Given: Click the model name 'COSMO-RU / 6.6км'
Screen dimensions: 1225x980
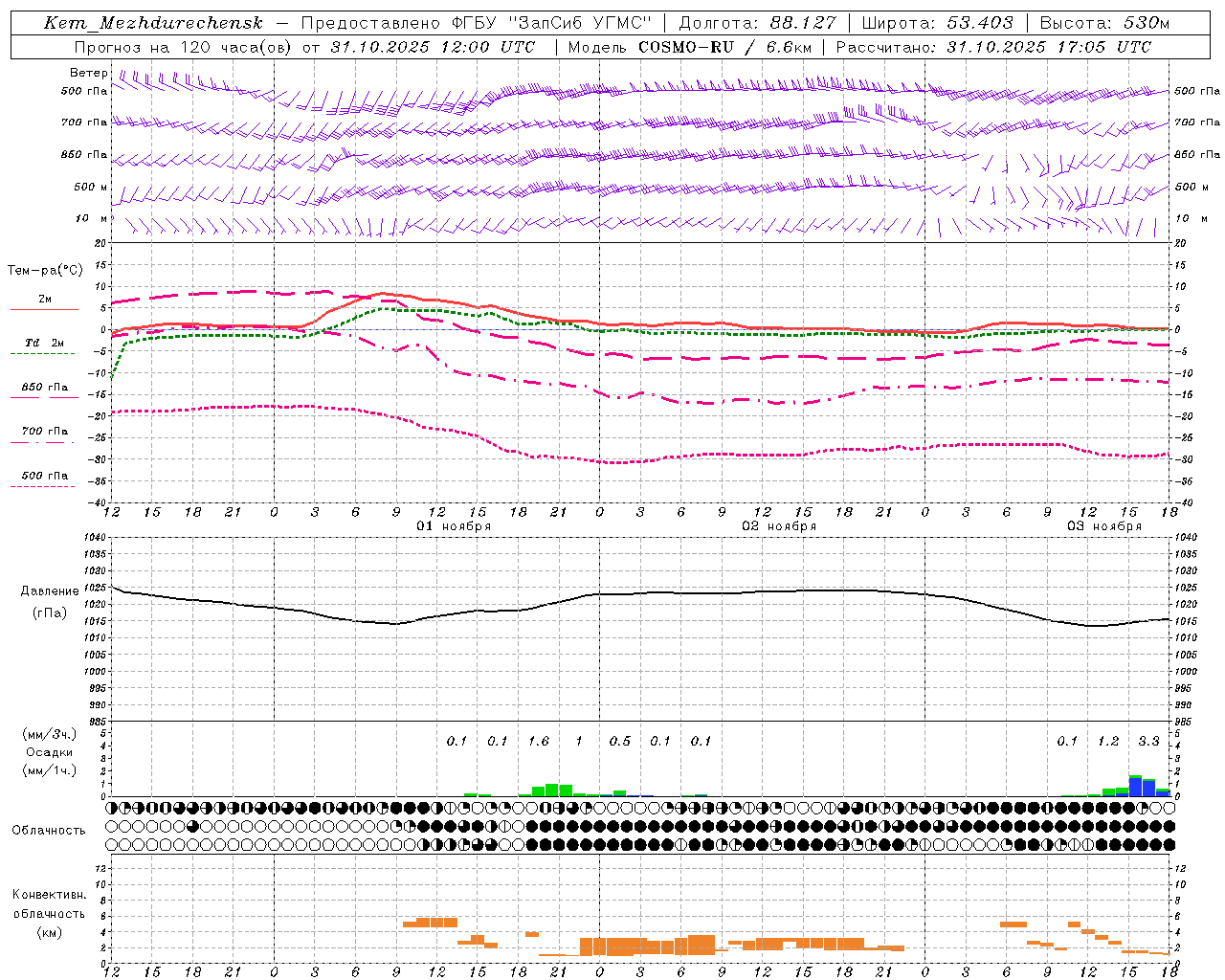Looking at the screenshot, I should coord(725,47).
